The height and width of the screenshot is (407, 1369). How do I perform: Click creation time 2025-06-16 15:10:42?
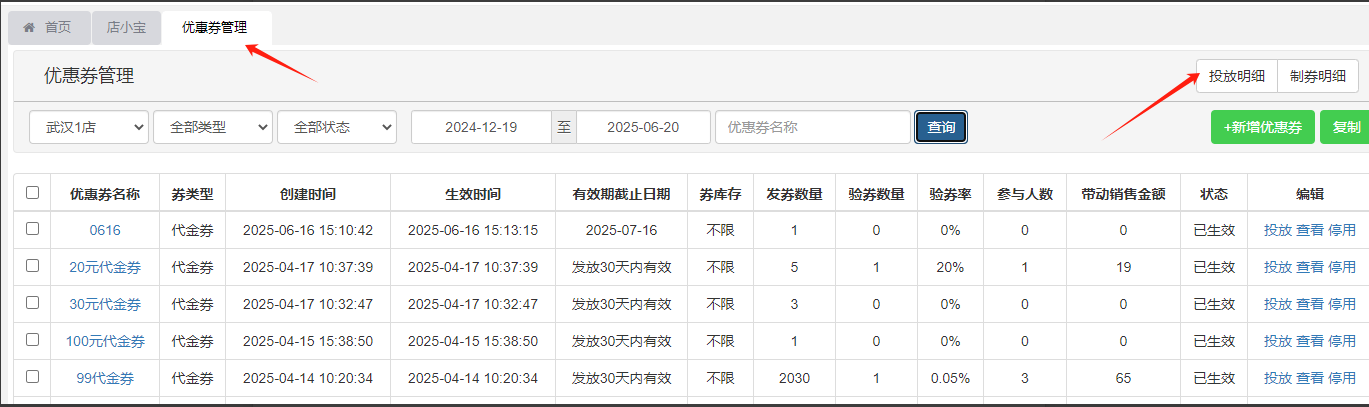308,230
